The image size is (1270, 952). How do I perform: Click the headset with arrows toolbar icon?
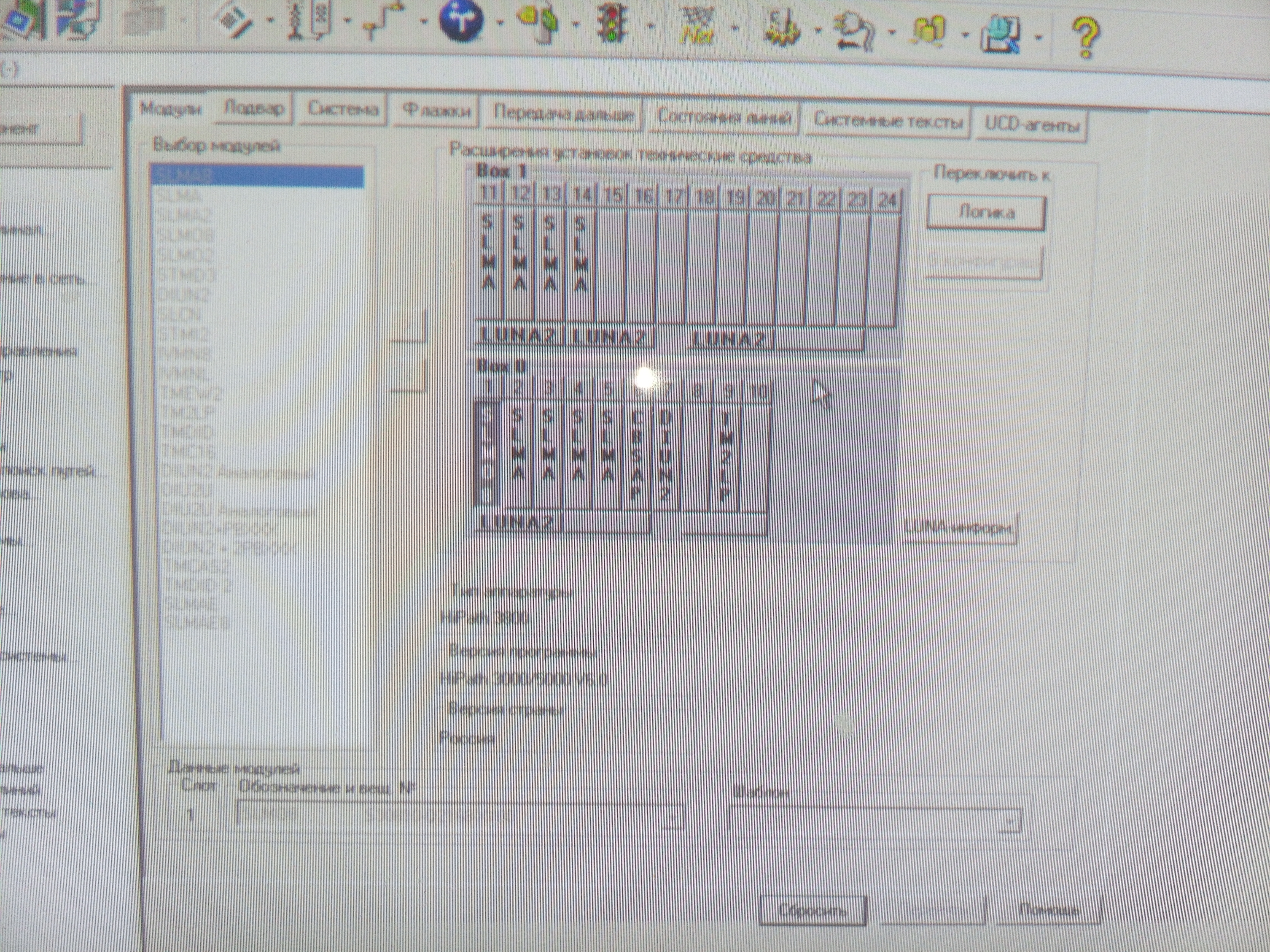[x=854, y=31]
